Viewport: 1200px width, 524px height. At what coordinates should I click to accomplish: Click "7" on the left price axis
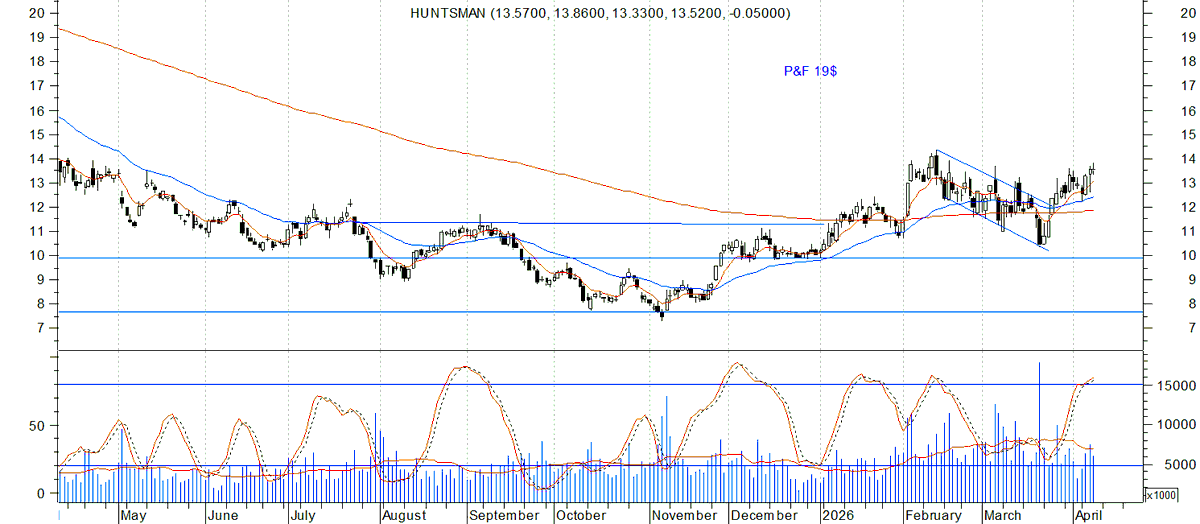click(41, 328)
